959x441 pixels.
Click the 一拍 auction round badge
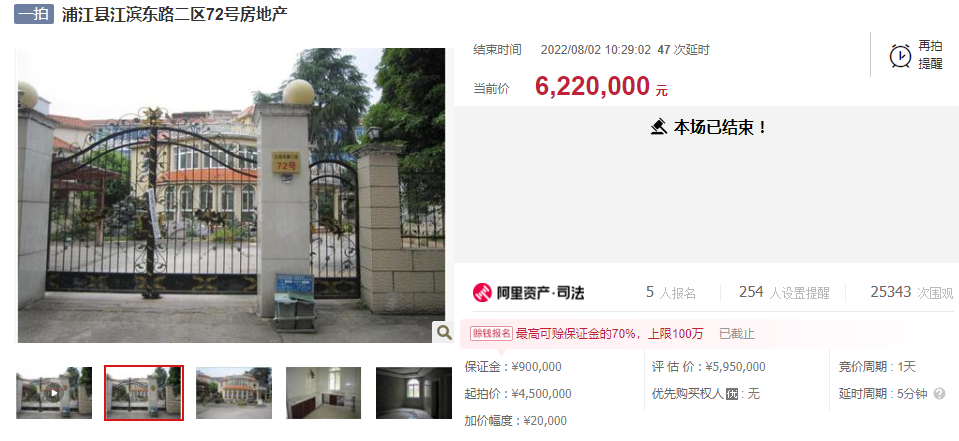(34, 14)
